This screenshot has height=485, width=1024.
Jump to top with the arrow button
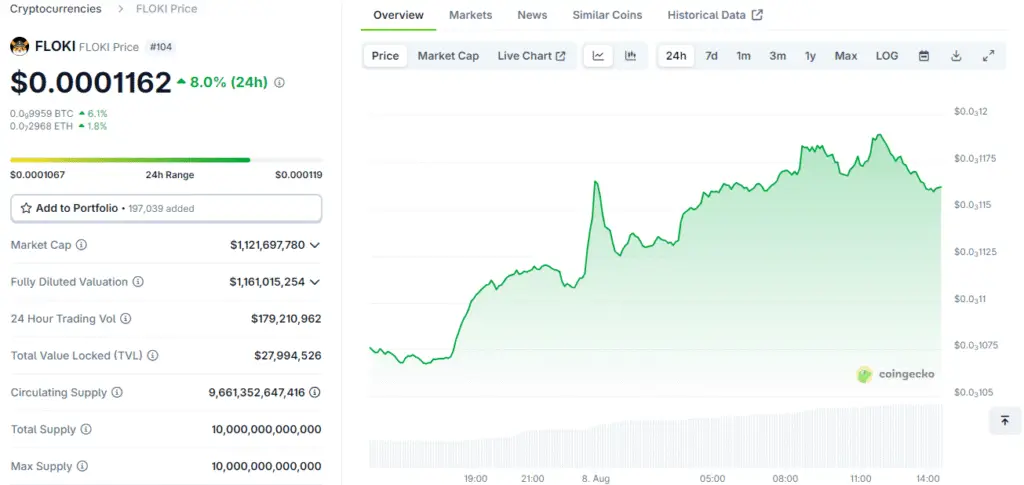(1005, 420)
